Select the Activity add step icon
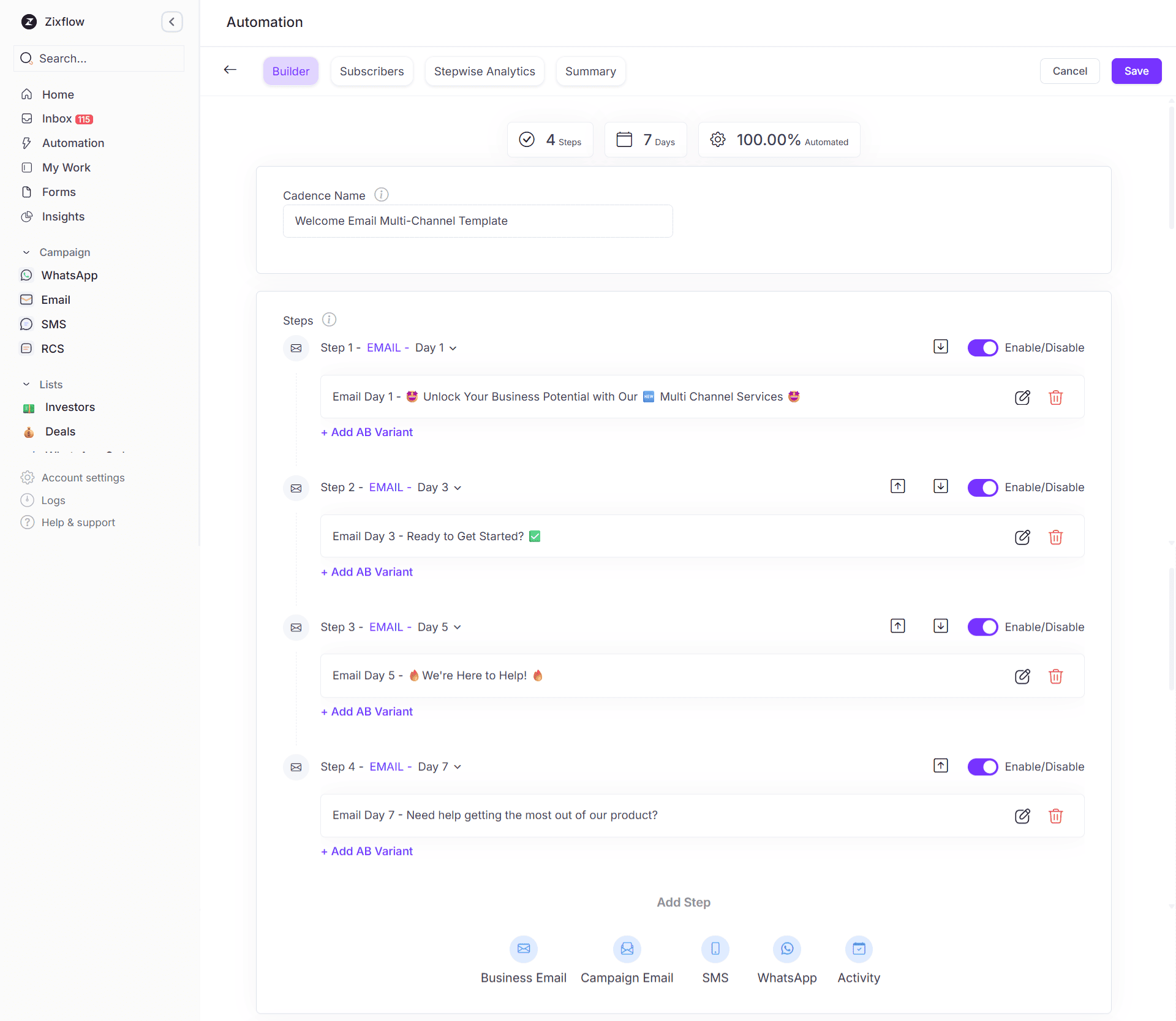1176x1021 pixels. tap(859, 948)
